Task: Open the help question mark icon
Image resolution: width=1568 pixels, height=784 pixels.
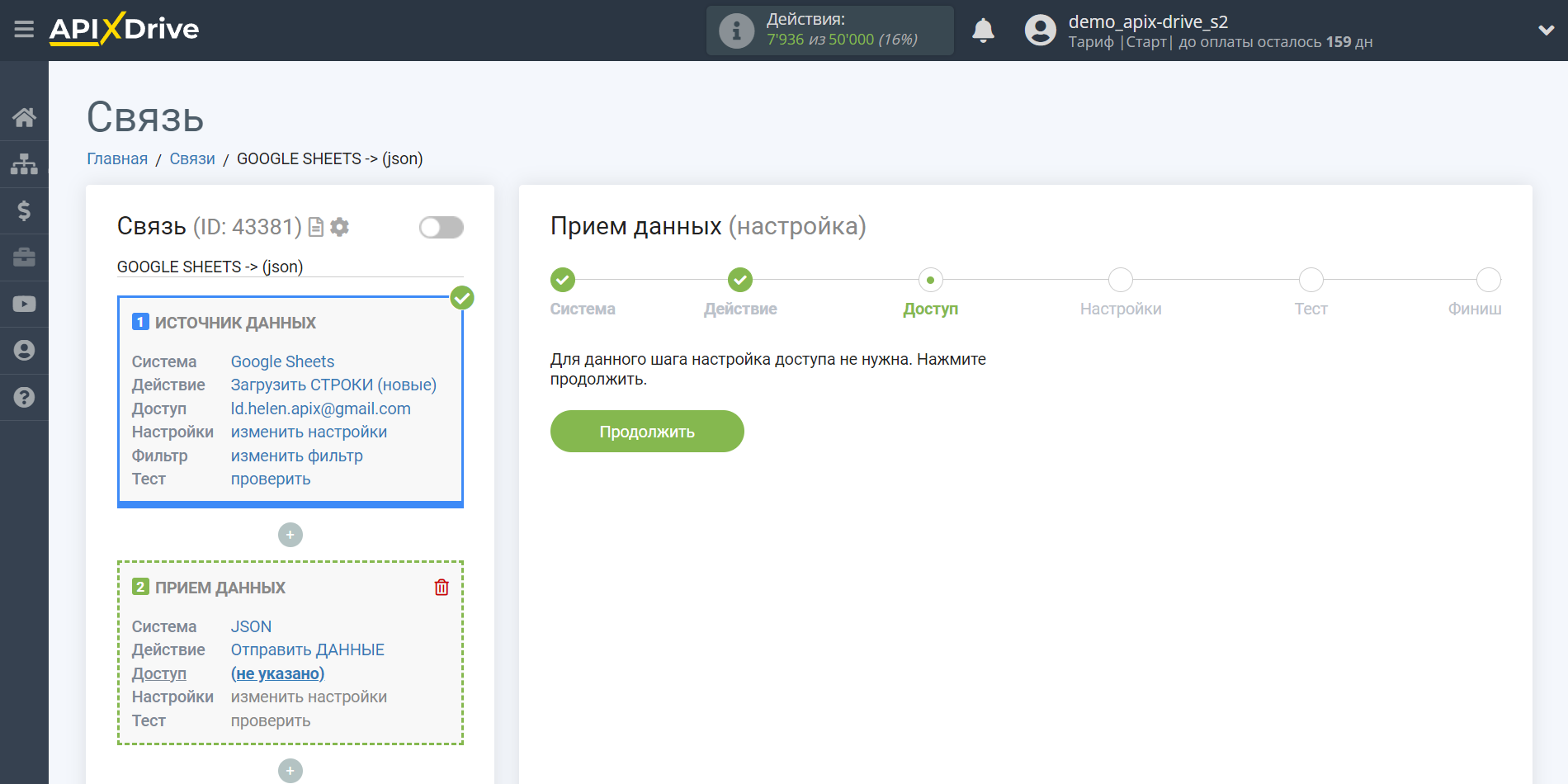Action: coord(24,397)
